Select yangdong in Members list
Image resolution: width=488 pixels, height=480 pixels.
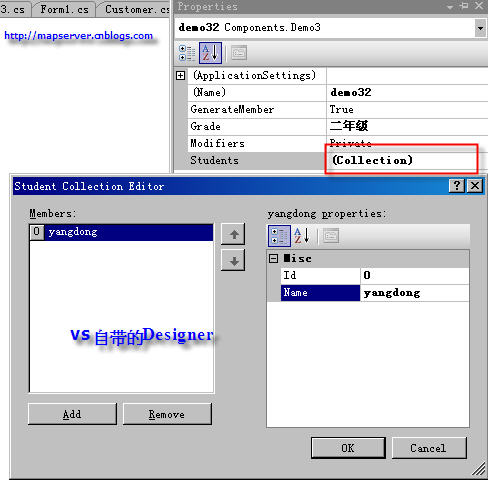[121, 232]
